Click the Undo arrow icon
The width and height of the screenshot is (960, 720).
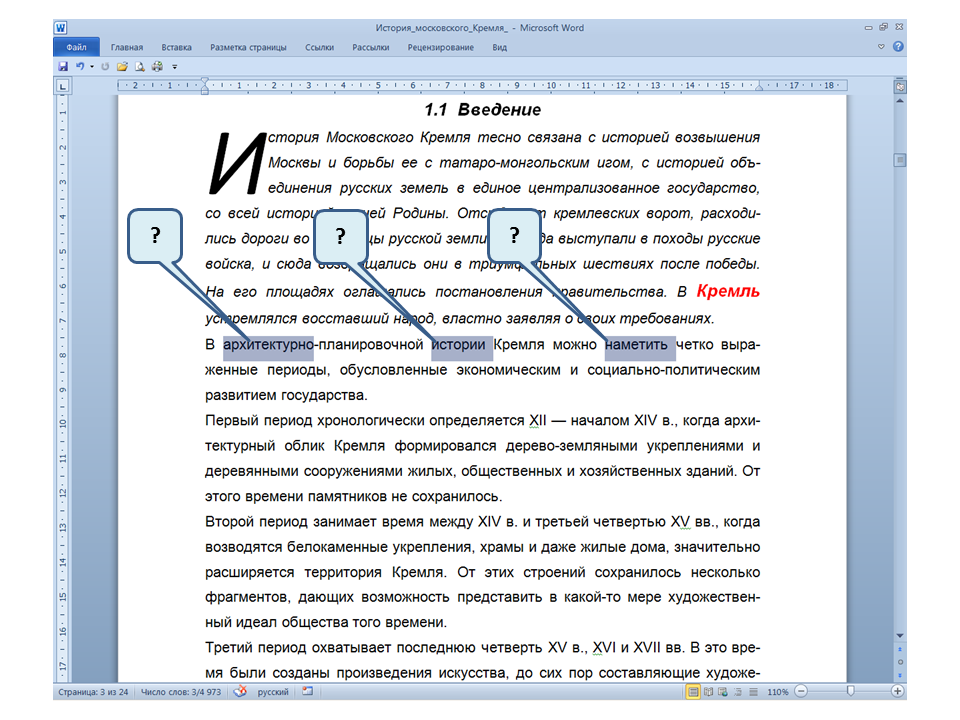[80, 66]
